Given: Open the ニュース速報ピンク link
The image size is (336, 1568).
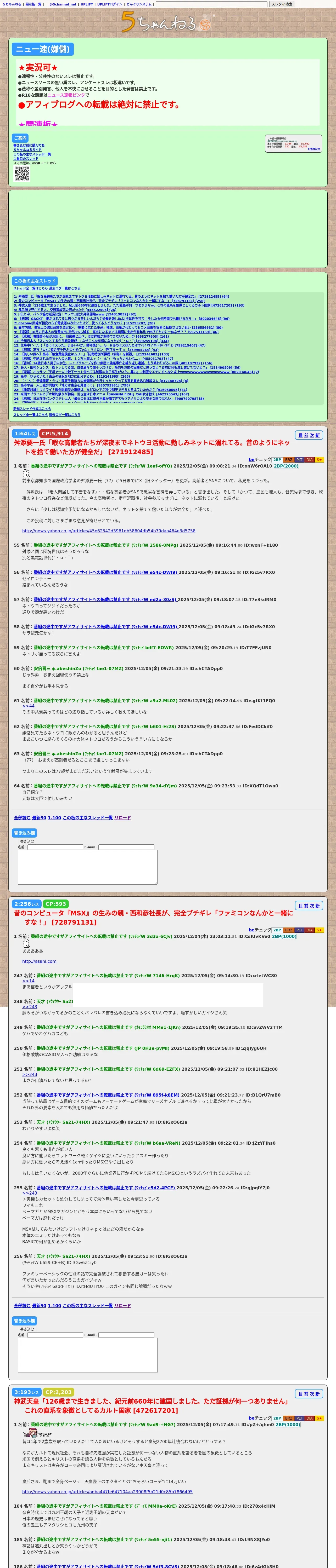Looking at the screenshot, I should [x=66, y=95].
